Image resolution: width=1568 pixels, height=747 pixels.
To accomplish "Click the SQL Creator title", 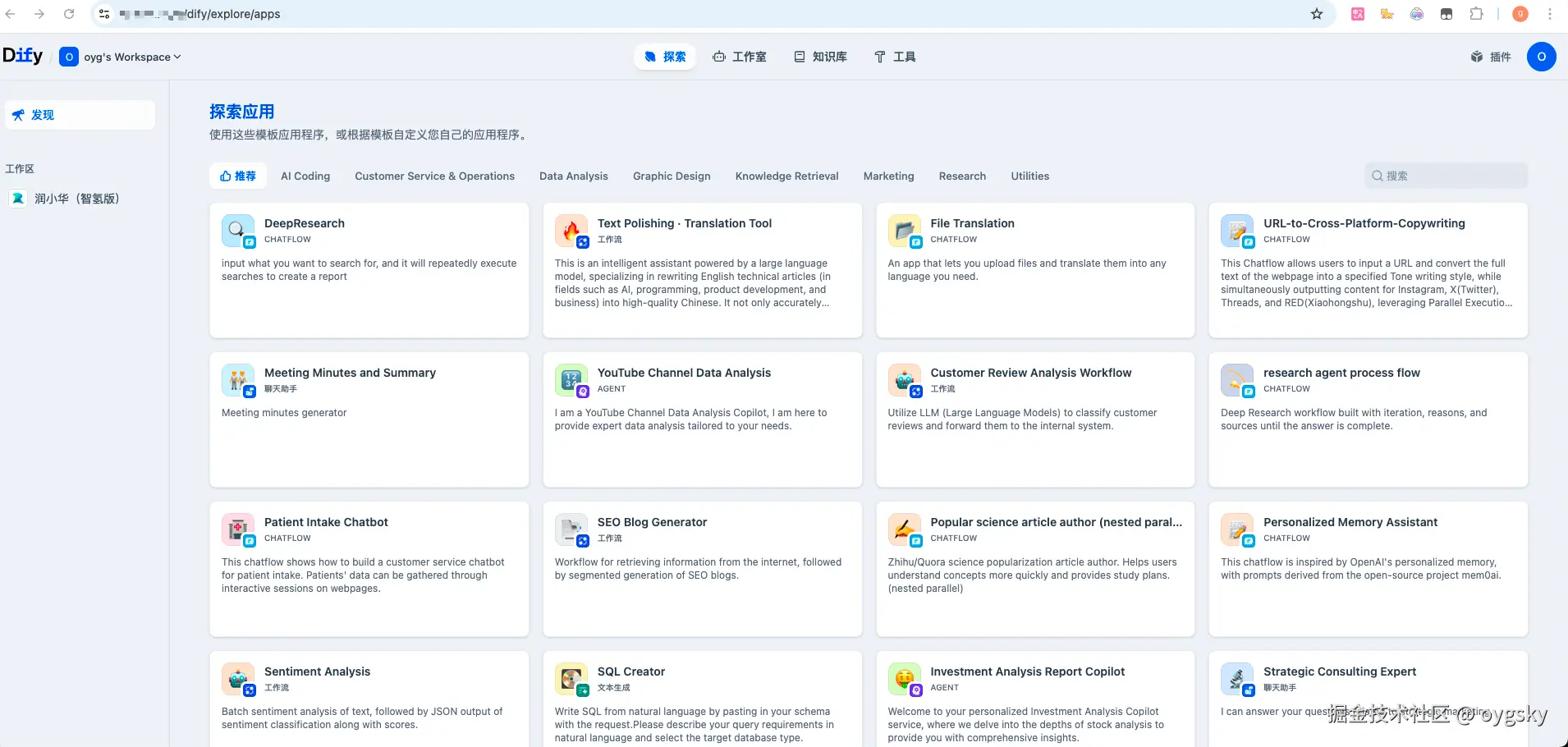I will tap(631, 671).
